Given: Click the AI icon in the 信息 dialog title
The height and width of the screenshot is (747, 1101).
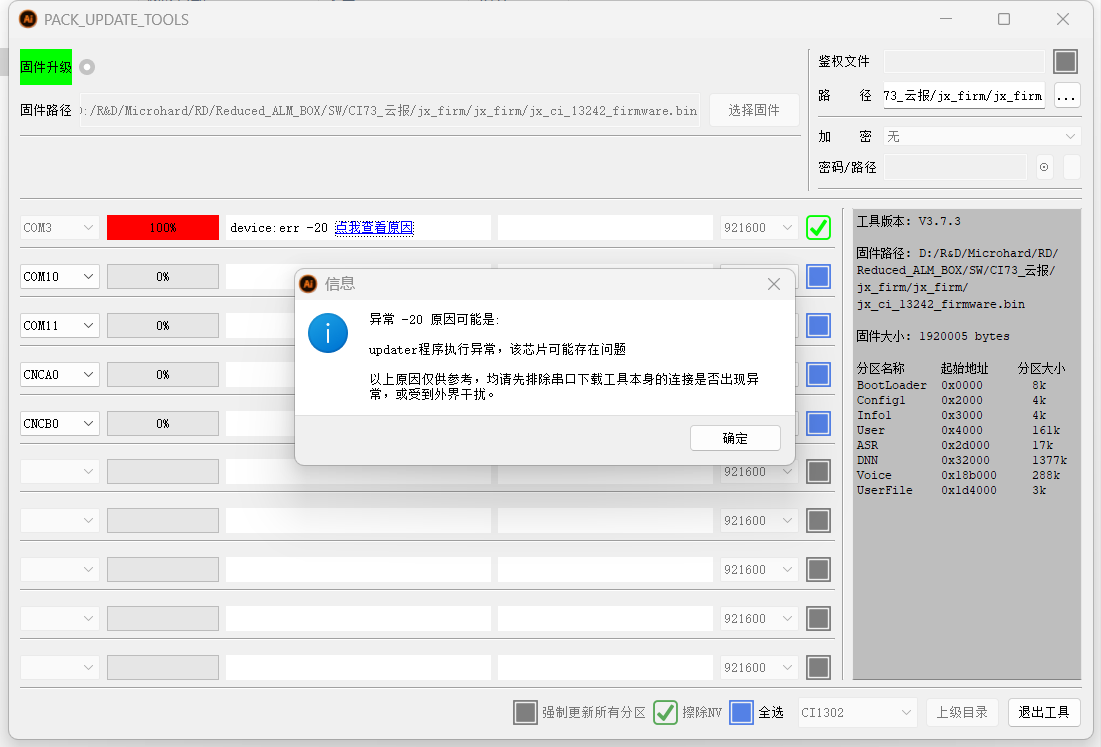Looking at the screenshot, I should (307, 284).
